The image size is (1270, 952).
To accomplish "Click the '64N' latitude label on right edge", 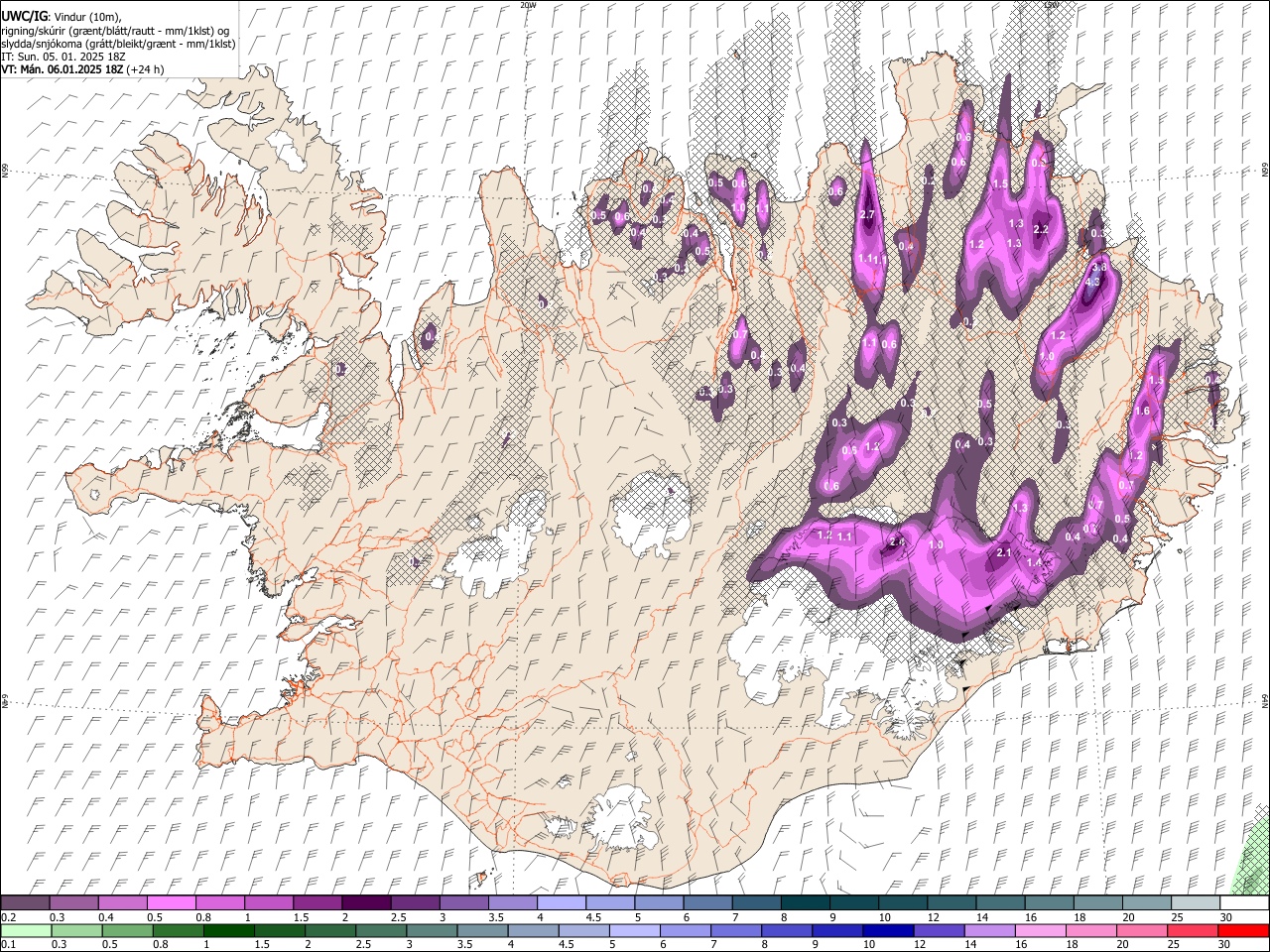I will pos(1265,701).
